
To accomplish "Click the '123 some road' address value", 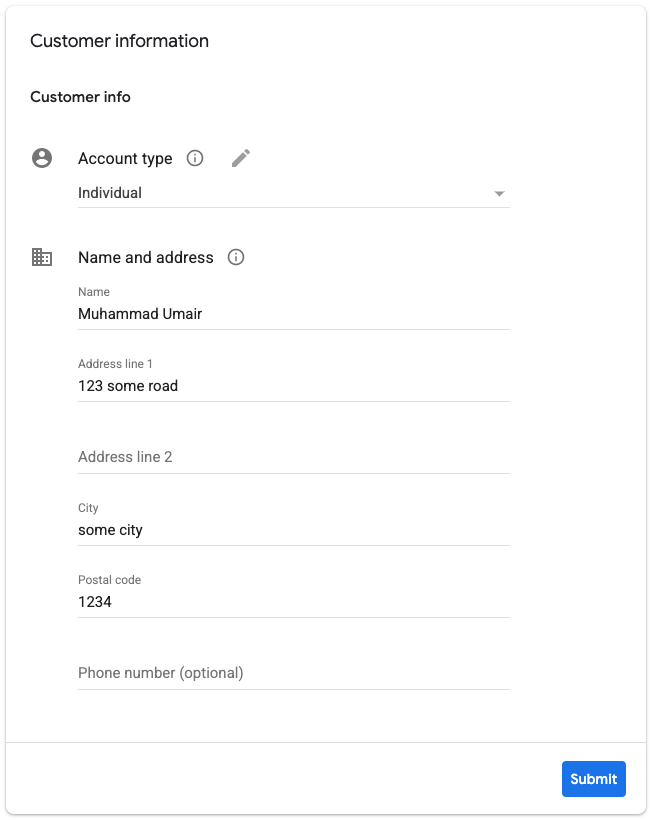I will (128, 386).
